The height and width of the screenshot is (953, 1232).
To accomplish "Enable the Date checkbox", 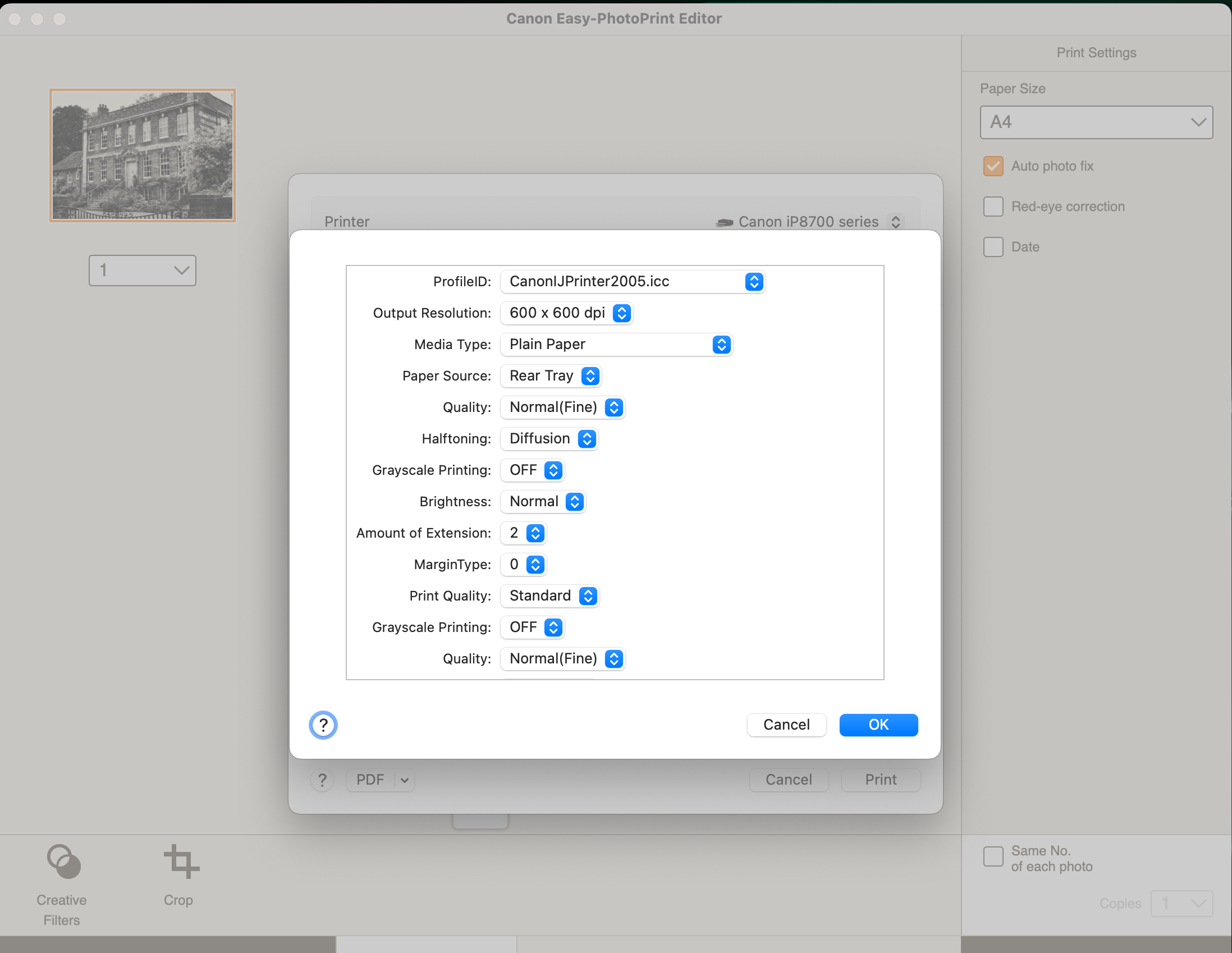I will [x=993, y=246].
